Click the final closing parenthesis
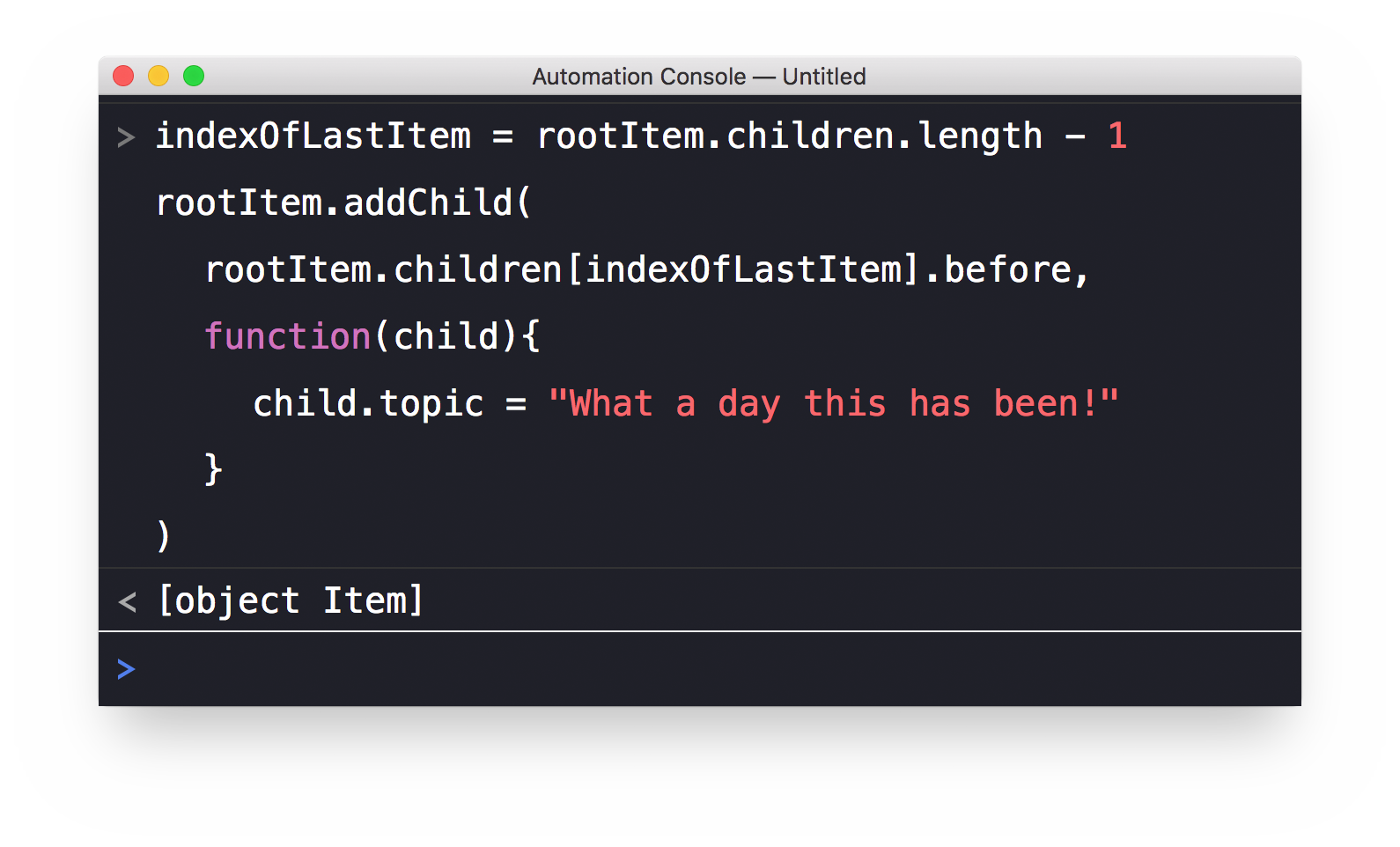 pyautogui.click(x=163, y=535)
